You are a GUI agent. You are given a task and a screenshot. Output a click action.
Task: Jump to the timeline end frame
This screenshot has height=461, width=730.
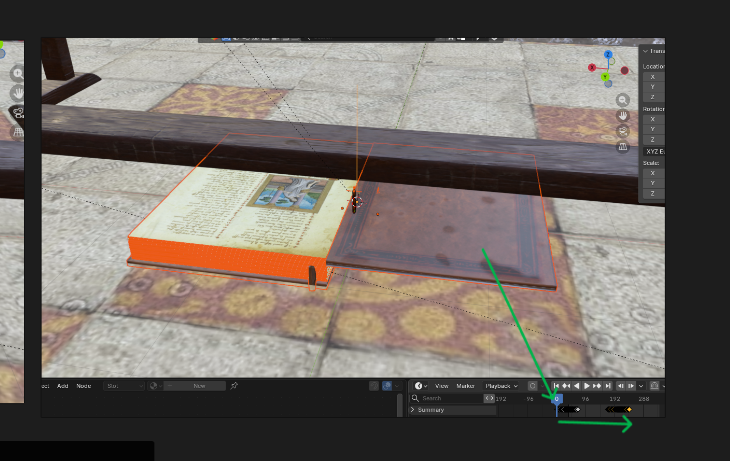[608, 386]
